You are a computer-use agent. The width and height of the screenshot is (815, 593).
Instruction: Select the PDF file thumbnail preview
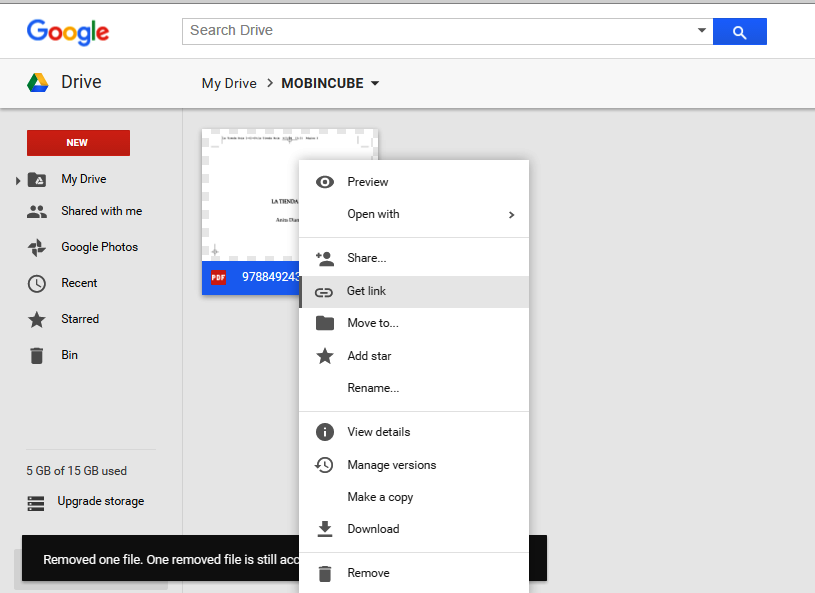[x=250, y=195]
